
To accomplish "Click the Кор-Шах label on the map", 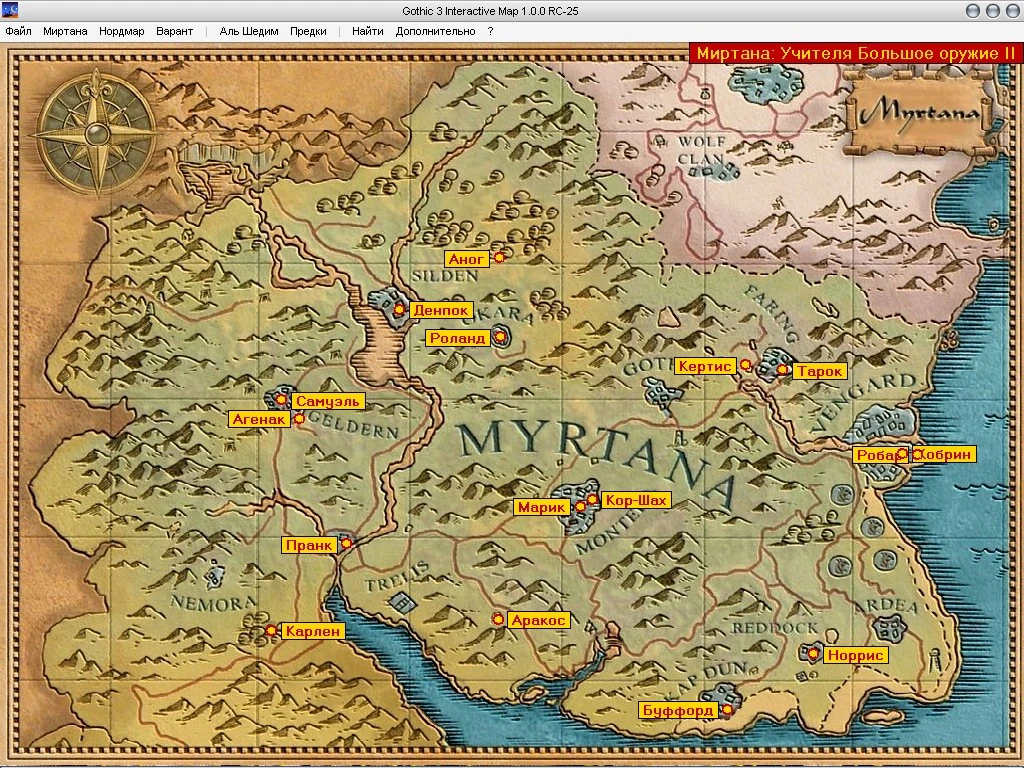I will [x=636, y=498].
